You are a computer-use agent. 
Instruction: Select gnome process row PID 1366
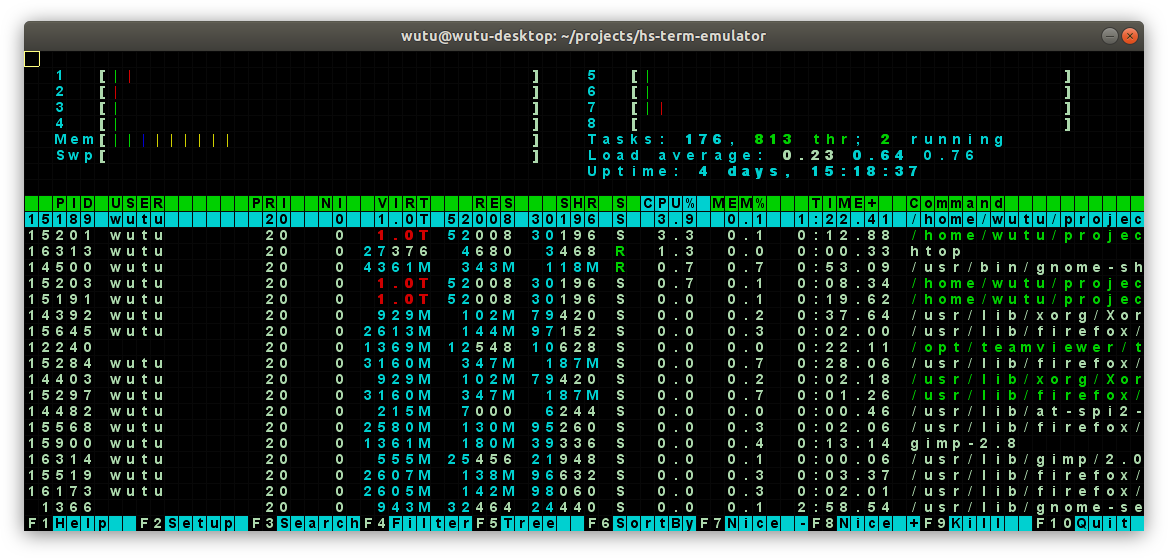coord(585,507)
